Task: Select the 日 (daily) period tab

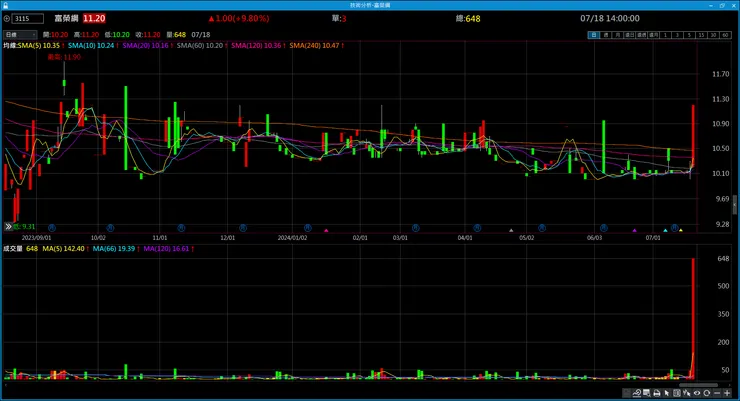Action: [594, 35]
